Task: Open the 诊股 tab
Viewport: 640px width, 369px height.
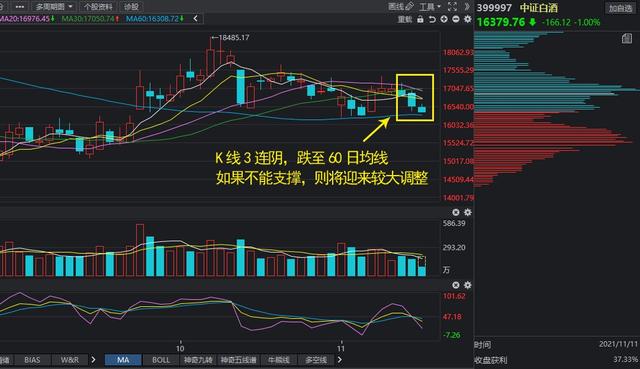Action: (x=131, y=7)
